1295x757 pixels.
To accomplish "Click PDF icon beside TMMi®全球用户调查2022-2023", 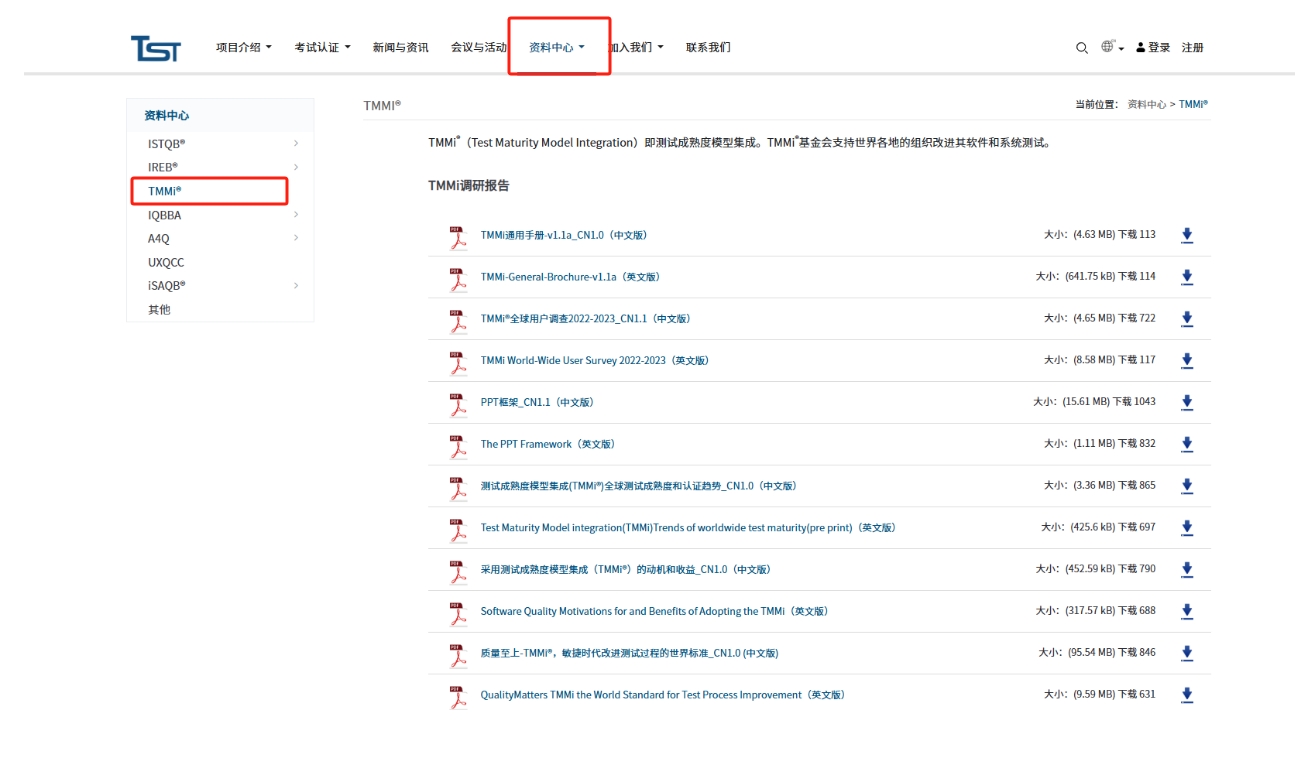I will tap(458, 320).
